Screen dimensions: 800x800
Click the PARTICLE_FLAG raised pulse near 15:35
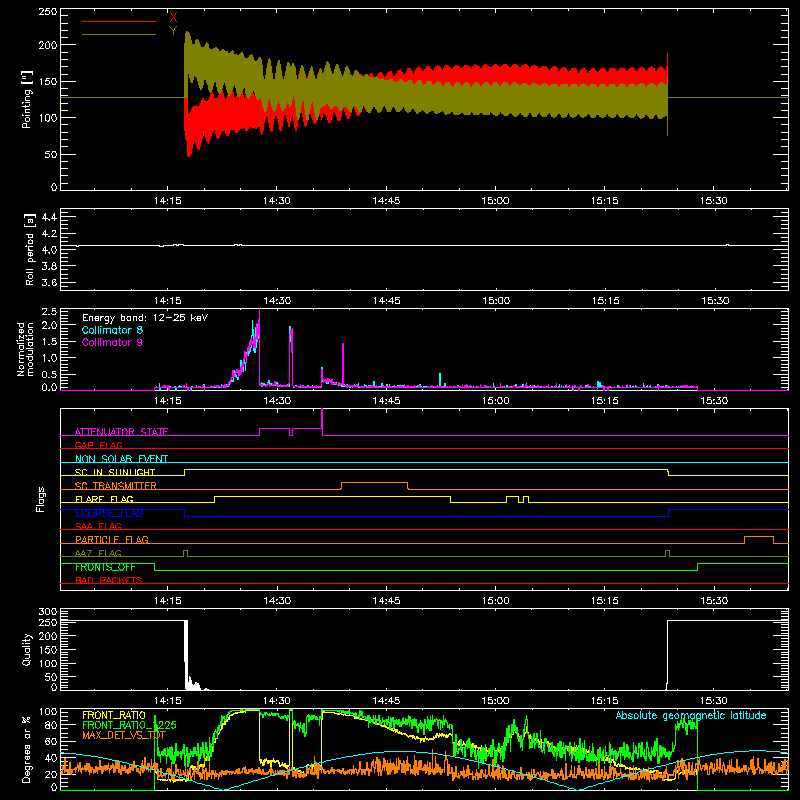759,540
